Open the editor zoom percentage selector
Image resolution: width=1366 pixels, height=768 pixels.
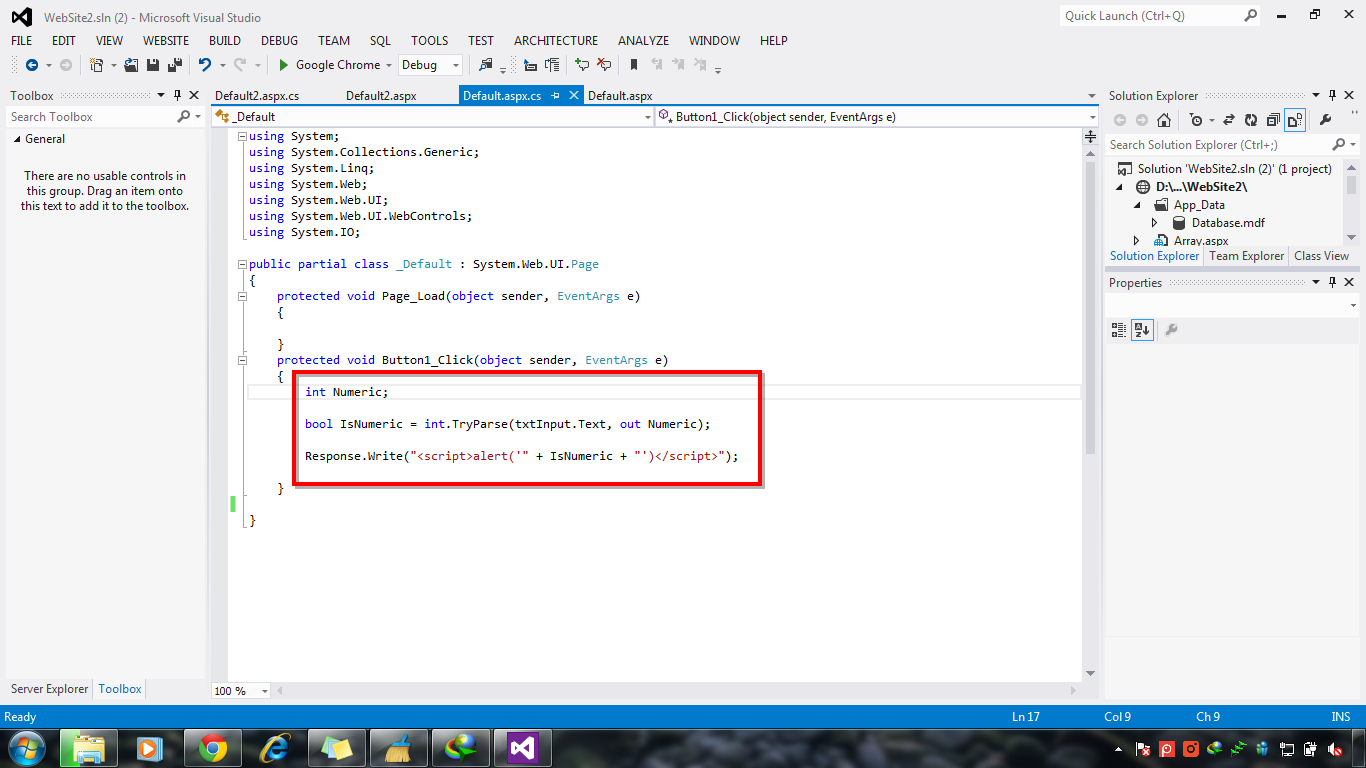click(264, 690)
